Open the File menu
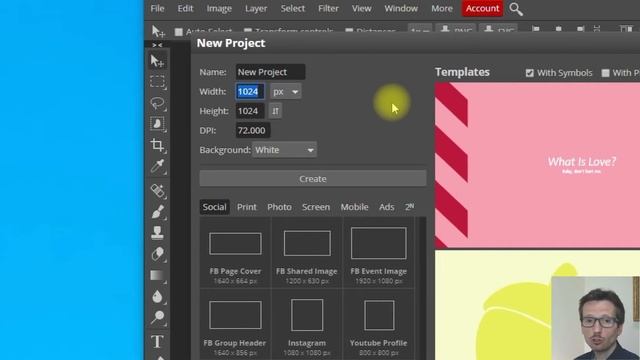The image size is (640, 360). click(157, 9)
